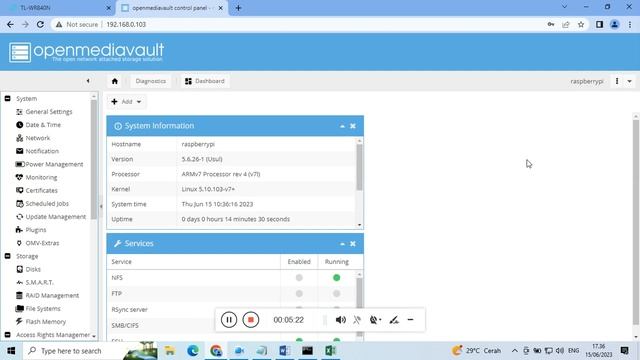
Task: Open Microsoft Edge from the taskbar
Action: click(x=193, y=351)
